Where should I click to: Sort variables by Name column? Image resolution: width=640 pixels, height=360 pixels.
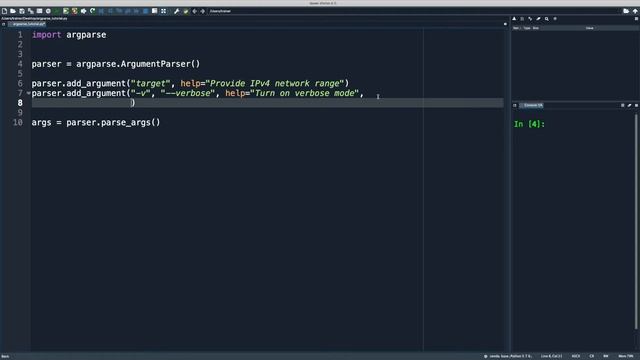pyautogui.click(x=517, y=28)
